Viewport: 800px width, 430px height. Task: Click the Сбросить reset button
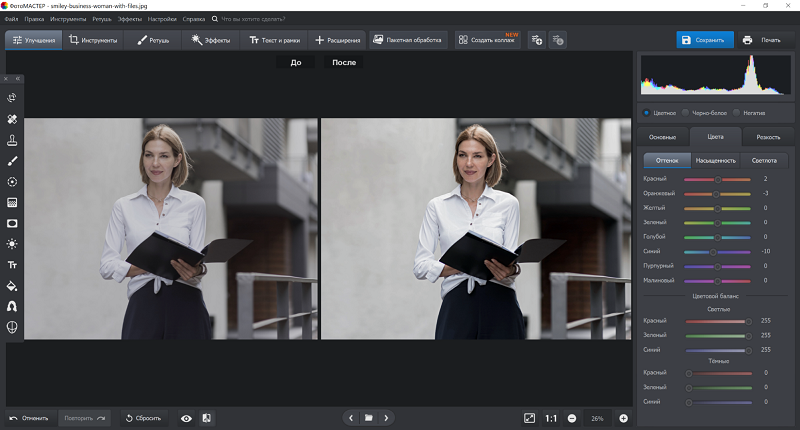[x=143, y=417]
